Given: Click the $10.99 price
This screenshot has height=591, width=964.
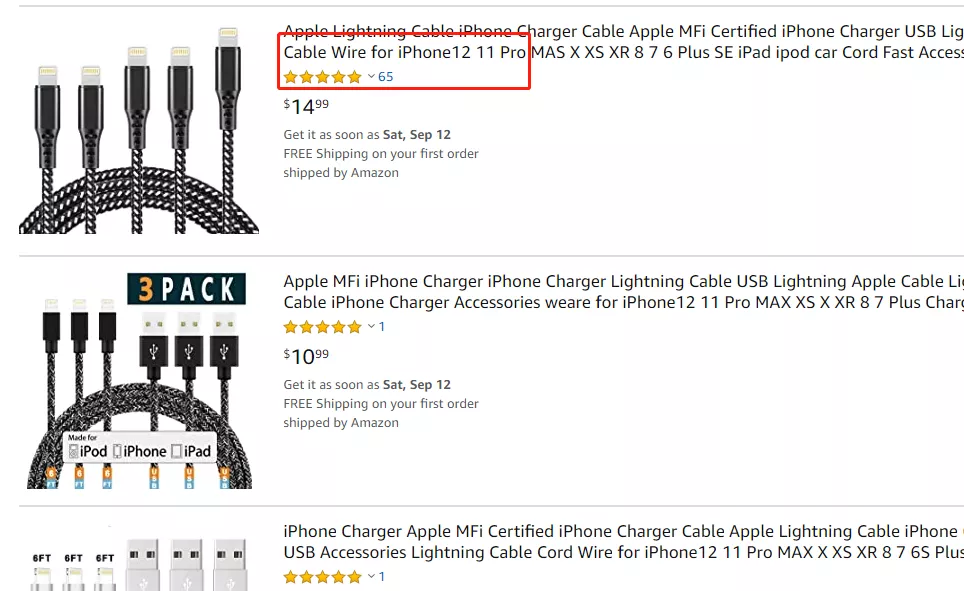Looking at the screenshot, I should coord(306,356).
